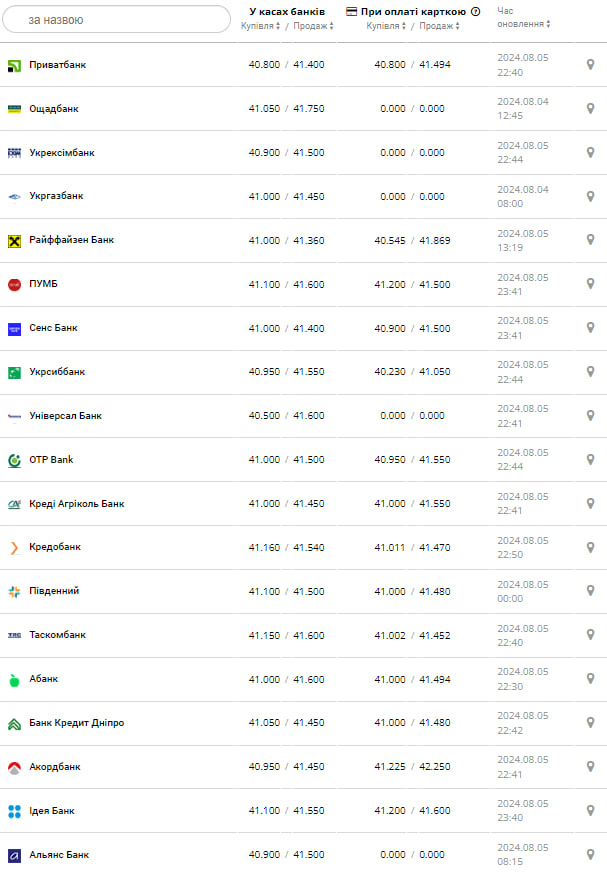Show Ощадбанк location via map pin
Viewport: 607px width, 873px height.
pyautogui.click(x=590, y=109)
